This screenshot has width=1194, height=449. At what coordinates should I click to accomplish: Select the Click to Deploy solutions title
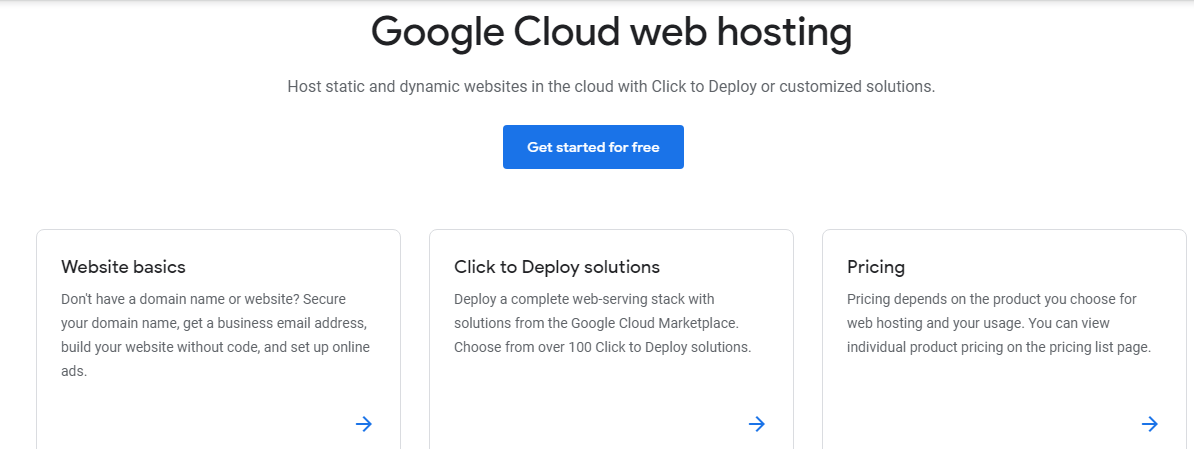pos(556,267)
